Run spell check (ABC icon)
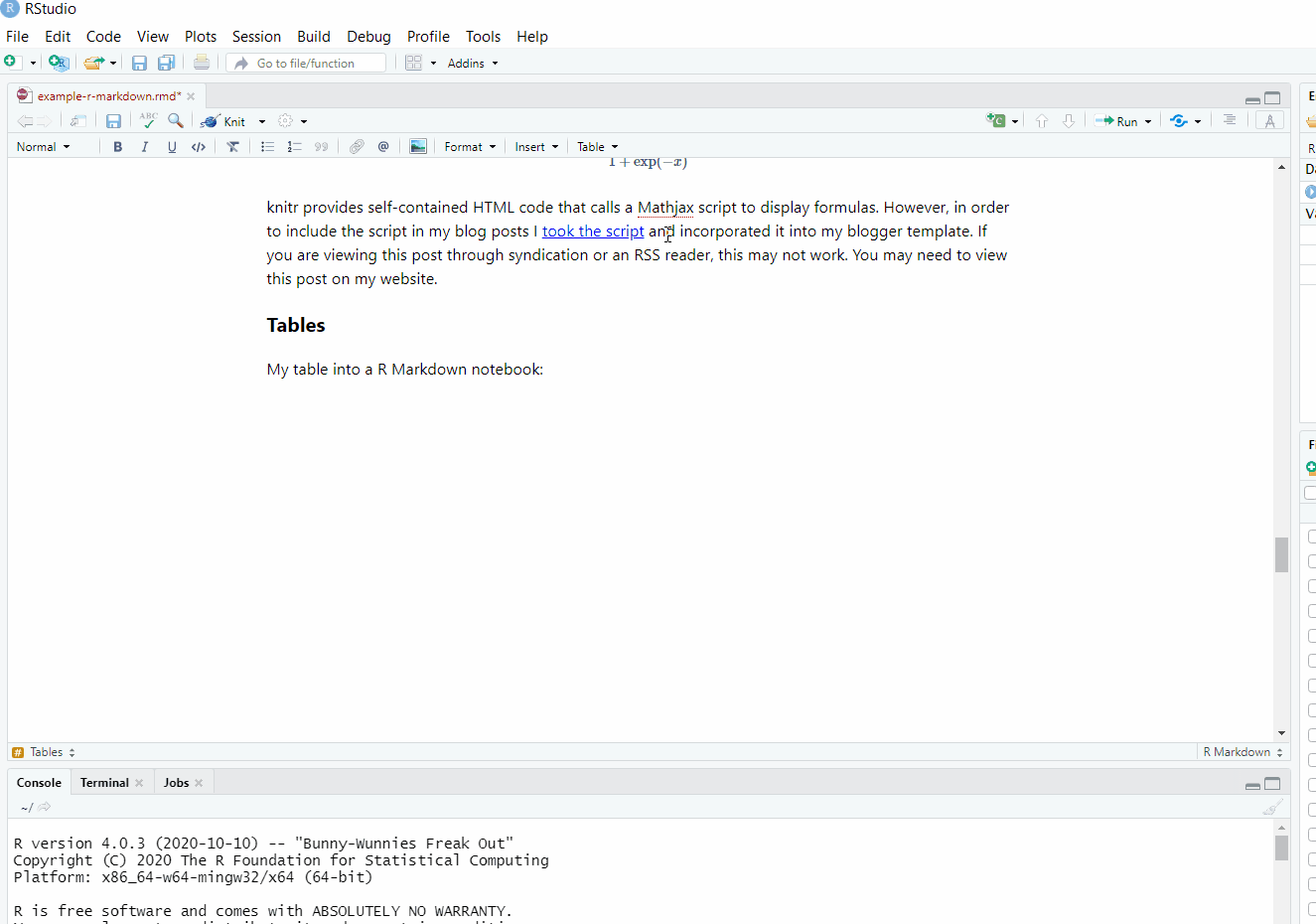This screenshot has width=1316, height=924. coord(148,120)
